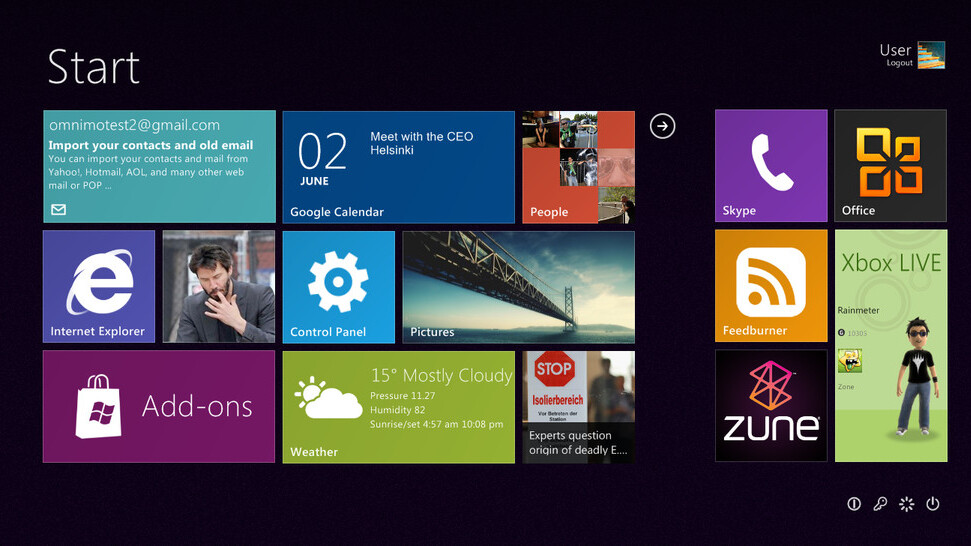Screen dimensions: 971x546
Task: Click the power icon at bottom right
Action: pos(933,504)
